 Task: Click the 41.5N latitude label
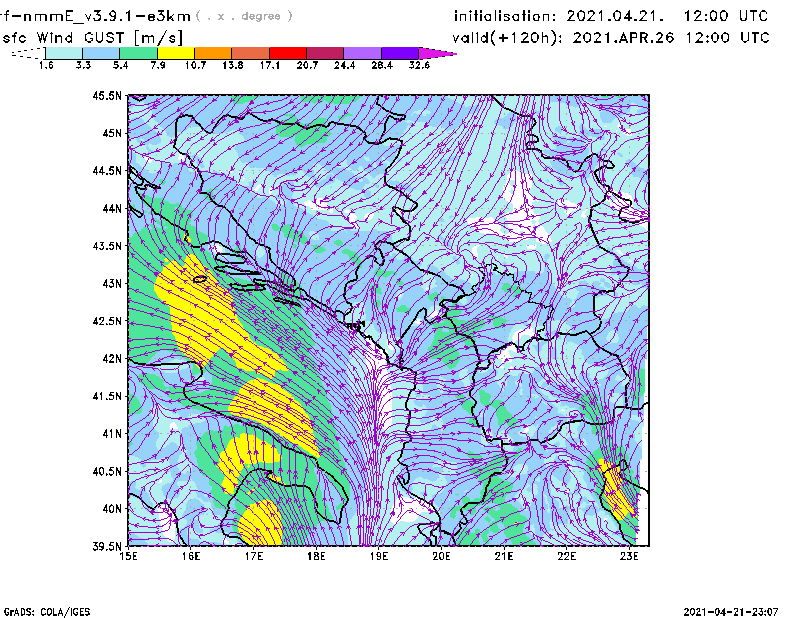tap(107, 396)
